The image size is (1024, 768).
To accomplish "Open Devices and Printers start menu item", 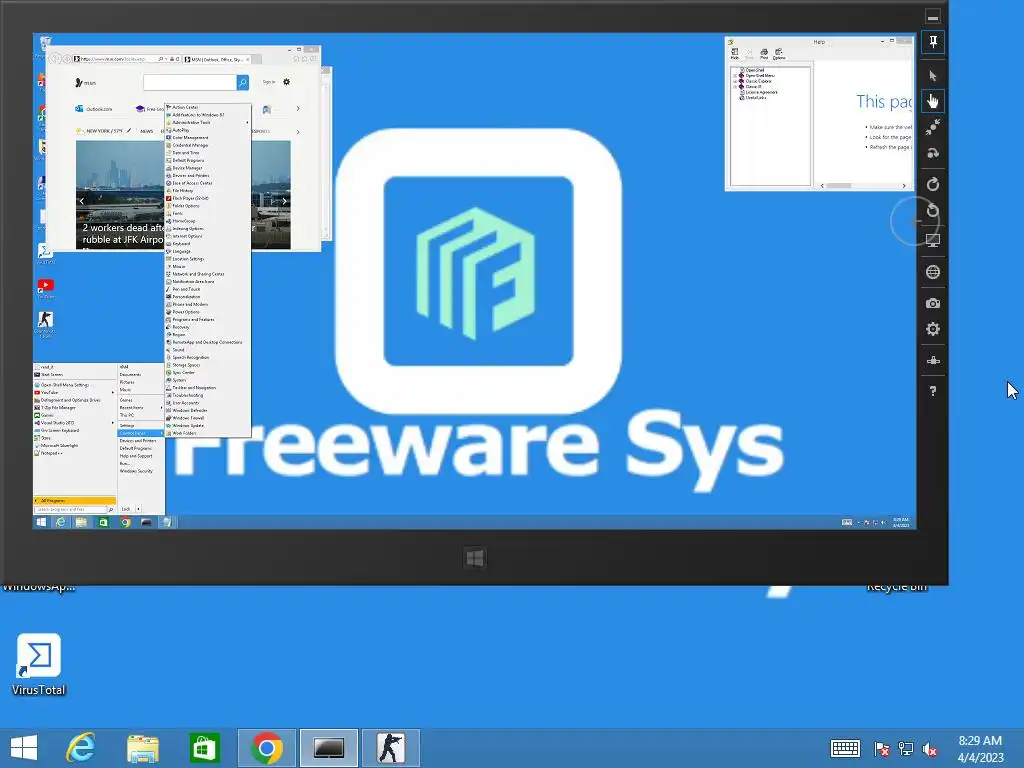I will tap(141, 441).
